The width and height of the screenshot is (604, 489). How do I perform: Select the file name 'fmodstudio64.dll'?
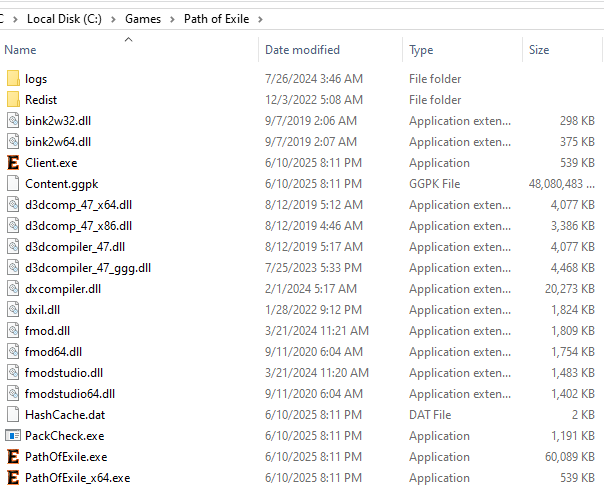(x=70, y=394)
